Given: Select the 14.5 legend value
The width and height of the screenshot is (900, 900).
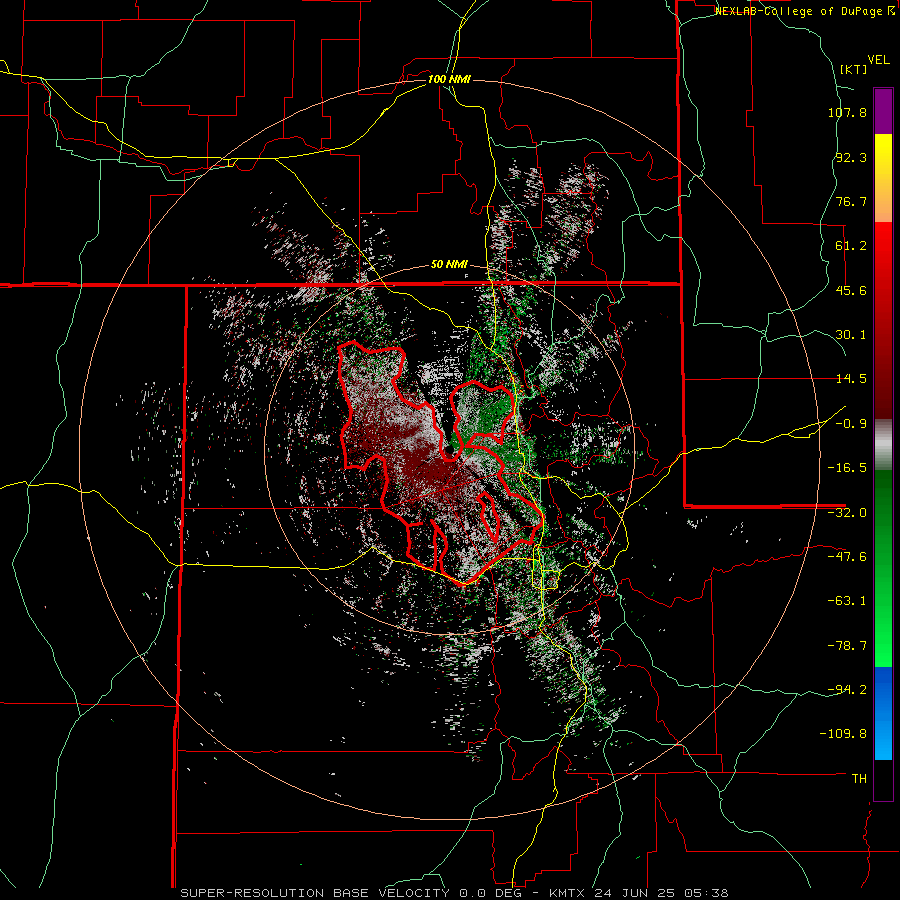Looking at the screenshot, I should [x=851, y=379].
